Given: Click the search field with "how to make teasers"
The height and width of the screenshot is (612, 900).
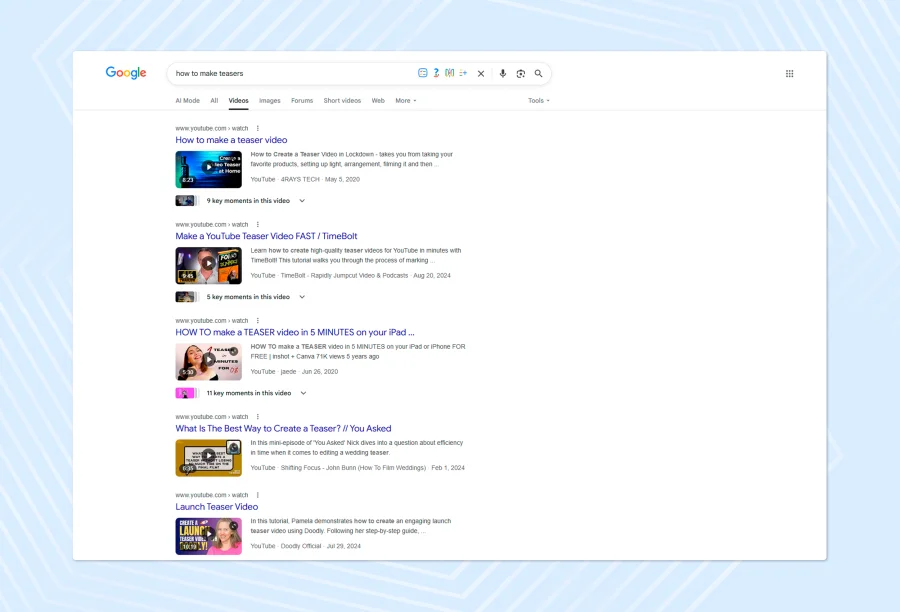Looking at the screenshot, I should click(290, 74).
